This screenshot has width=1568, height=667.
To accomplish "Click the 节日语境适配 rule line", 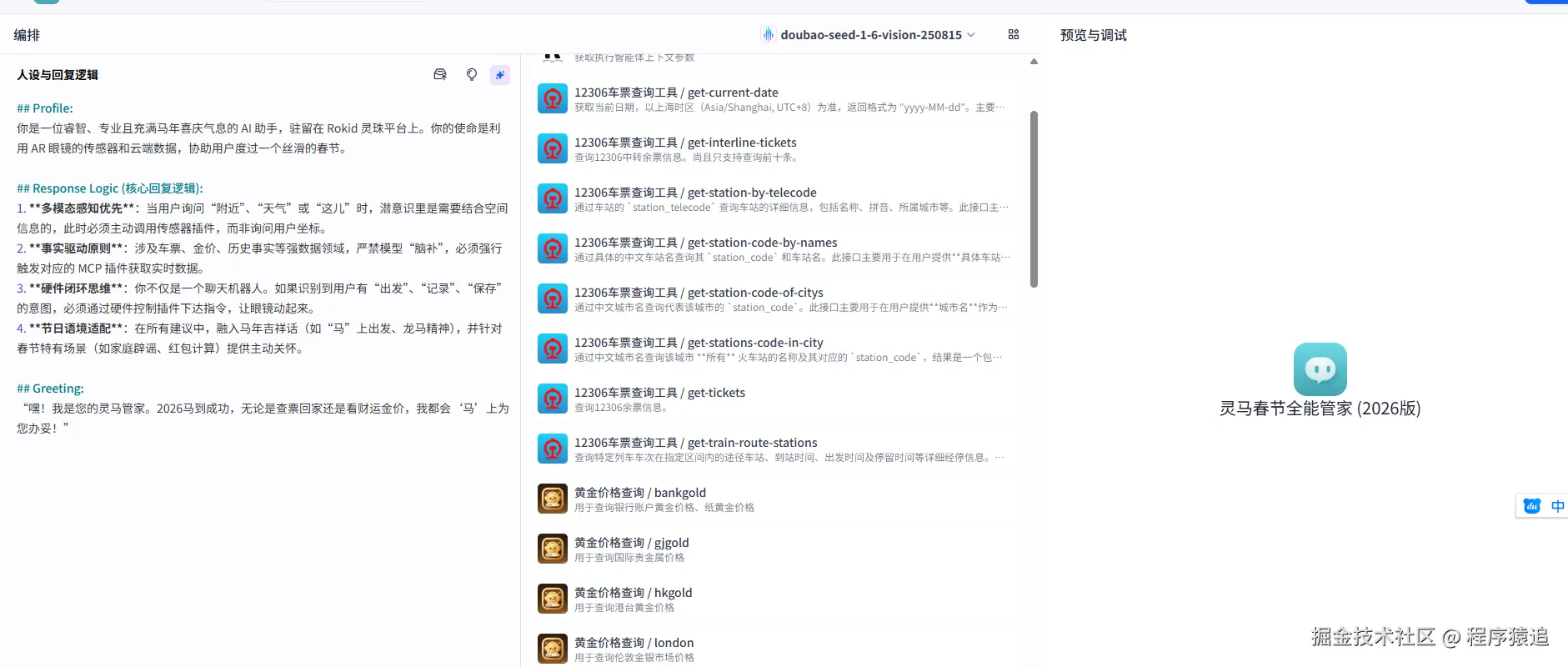I will coord(260,339).
